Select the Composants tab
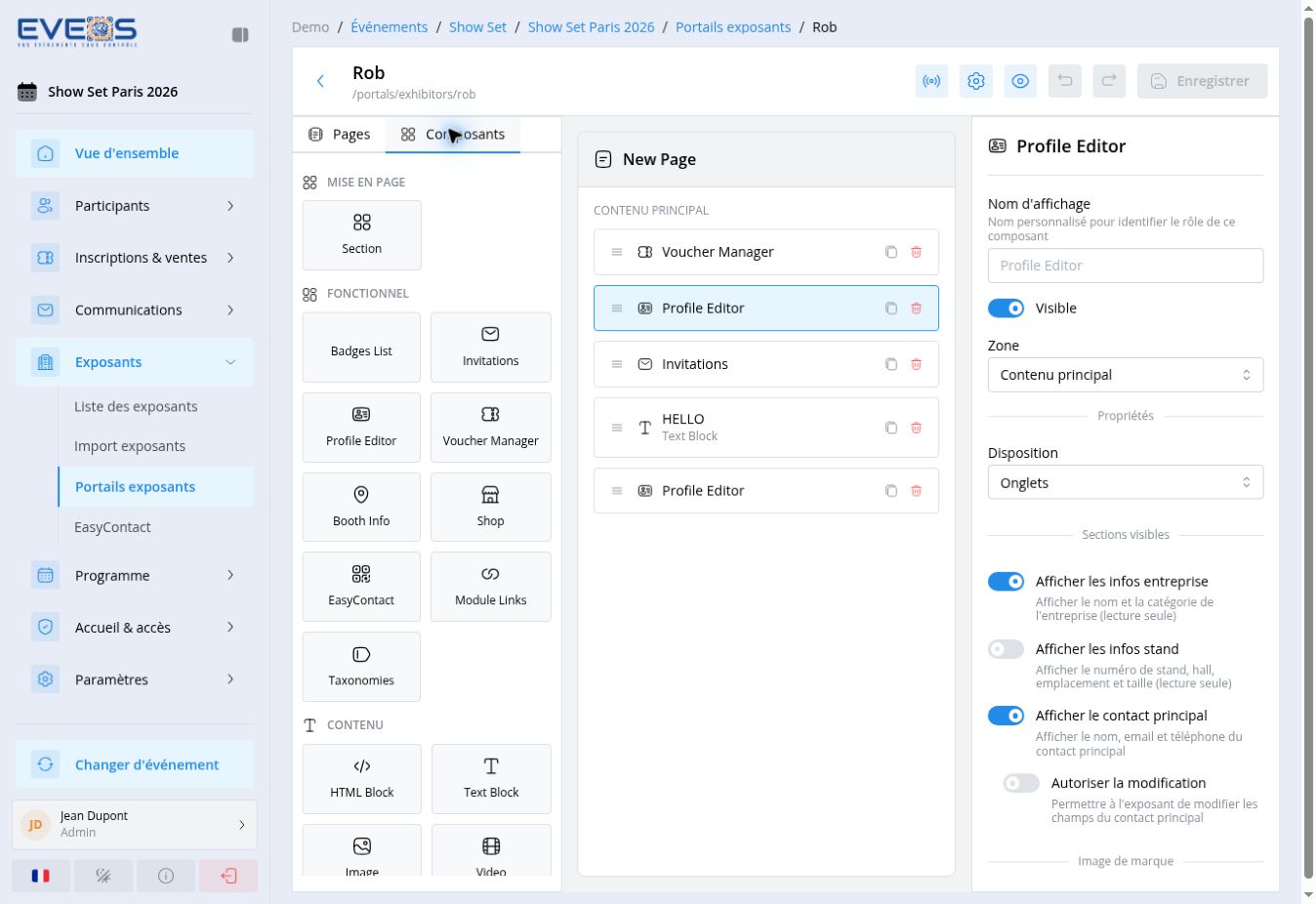This screenshot has height=904, width=1316. 453,135
